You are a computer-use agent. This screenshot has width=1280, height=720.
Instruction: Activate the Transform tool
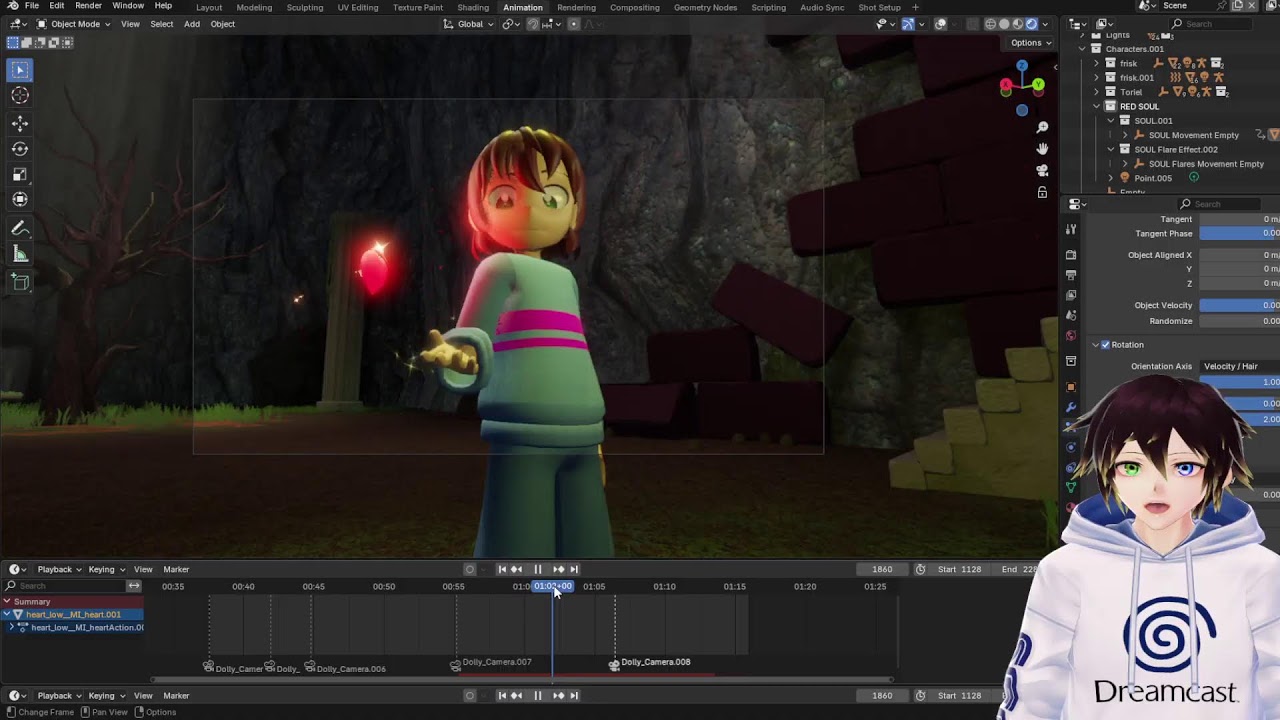click(20, 199)
